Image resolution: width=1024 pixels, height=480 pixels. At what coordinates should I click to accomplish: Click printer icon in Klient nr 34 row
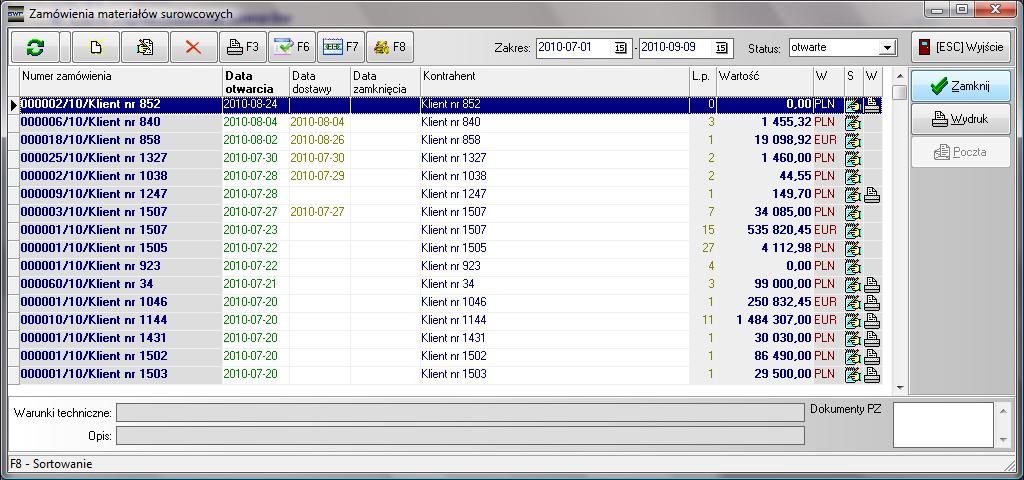[872, 285]
